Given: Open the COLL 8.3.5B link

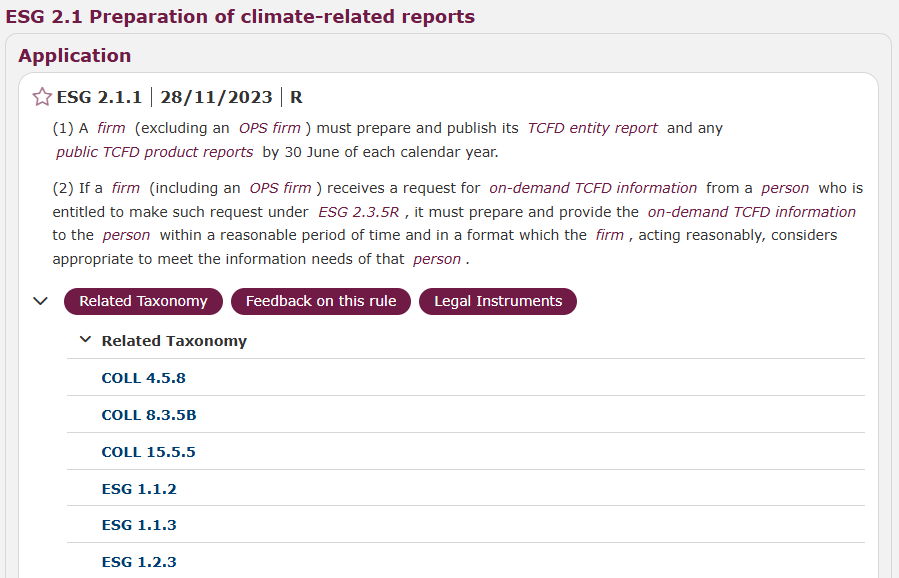Looking at the screenshot, I should [x=148, y=415].
